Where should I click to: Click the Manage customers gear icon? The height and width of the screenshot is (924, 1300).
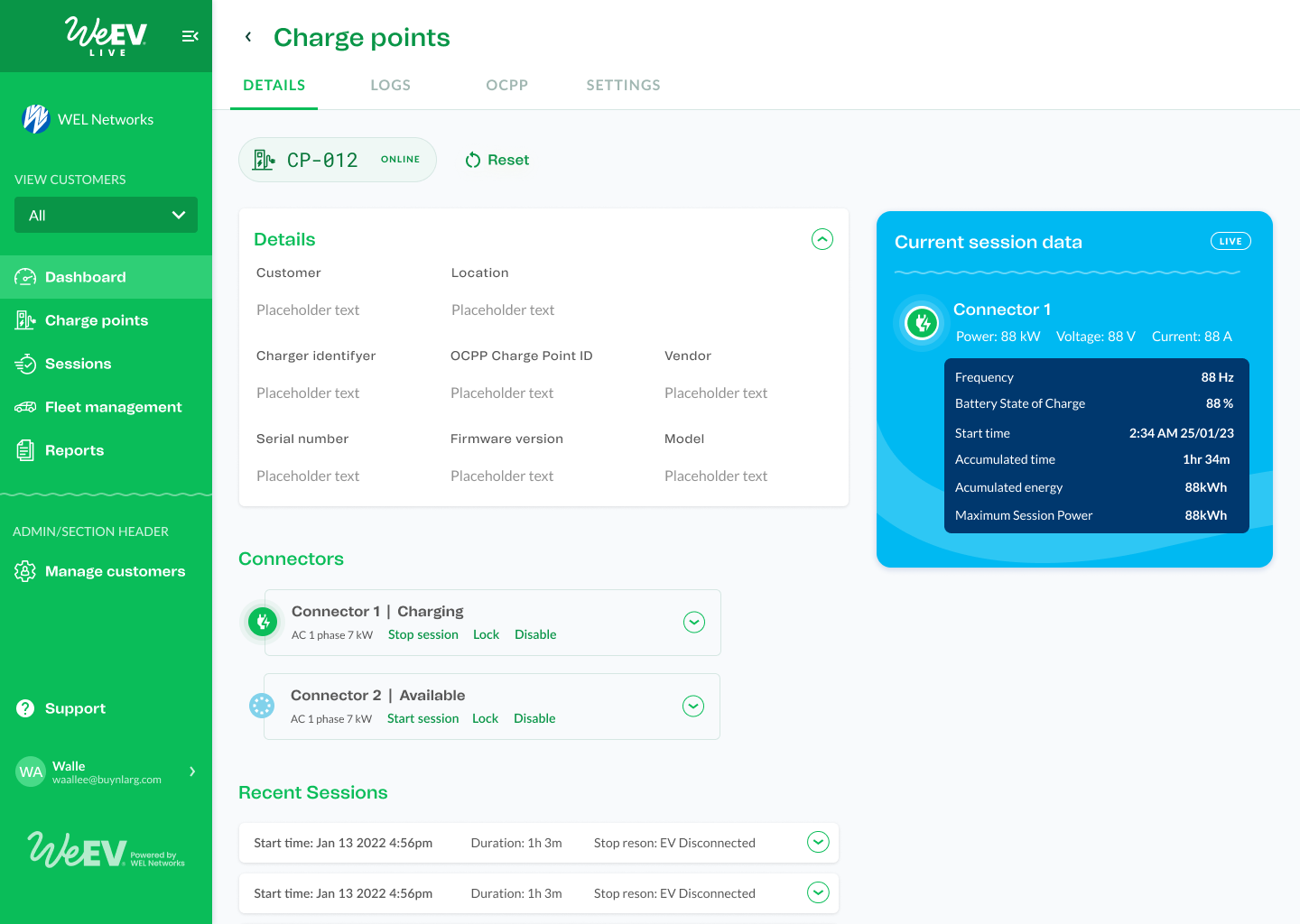tap(25, 571)
